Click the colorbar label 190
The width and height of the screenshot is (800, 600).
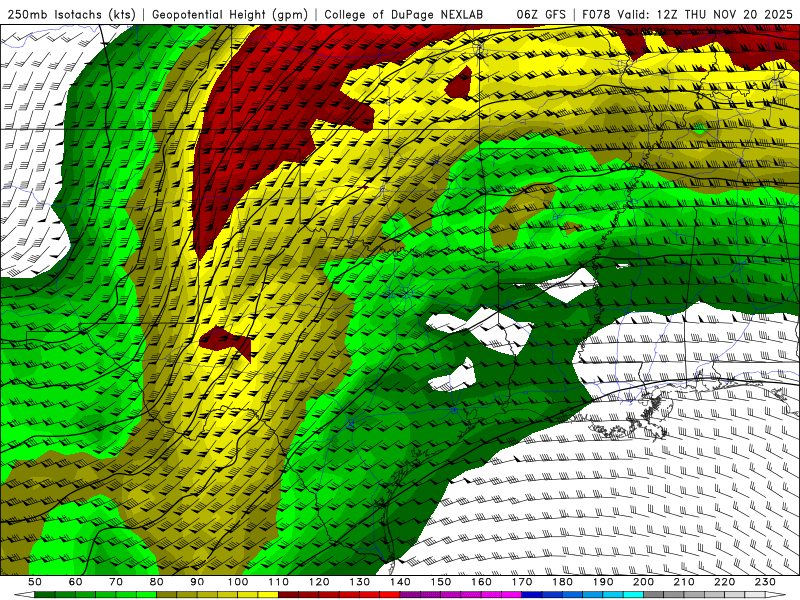603,582
